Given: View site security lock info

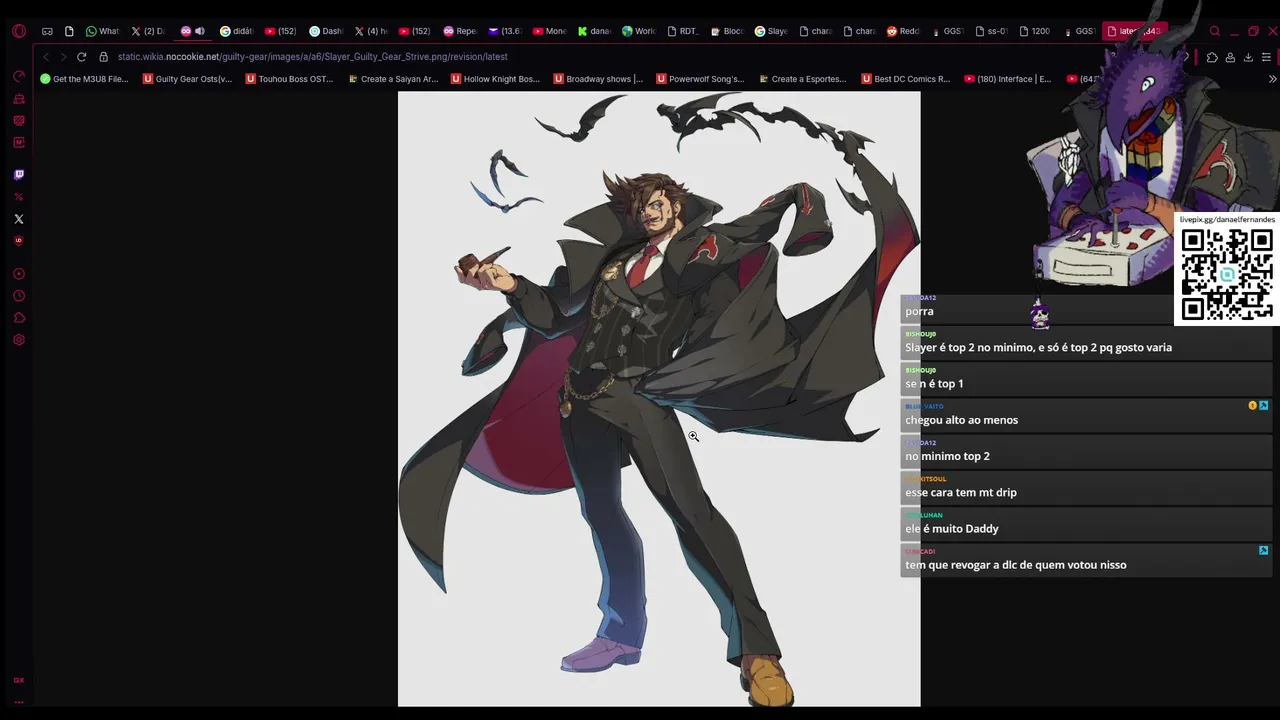Looking at the screenshot, I should click(103, 57).
